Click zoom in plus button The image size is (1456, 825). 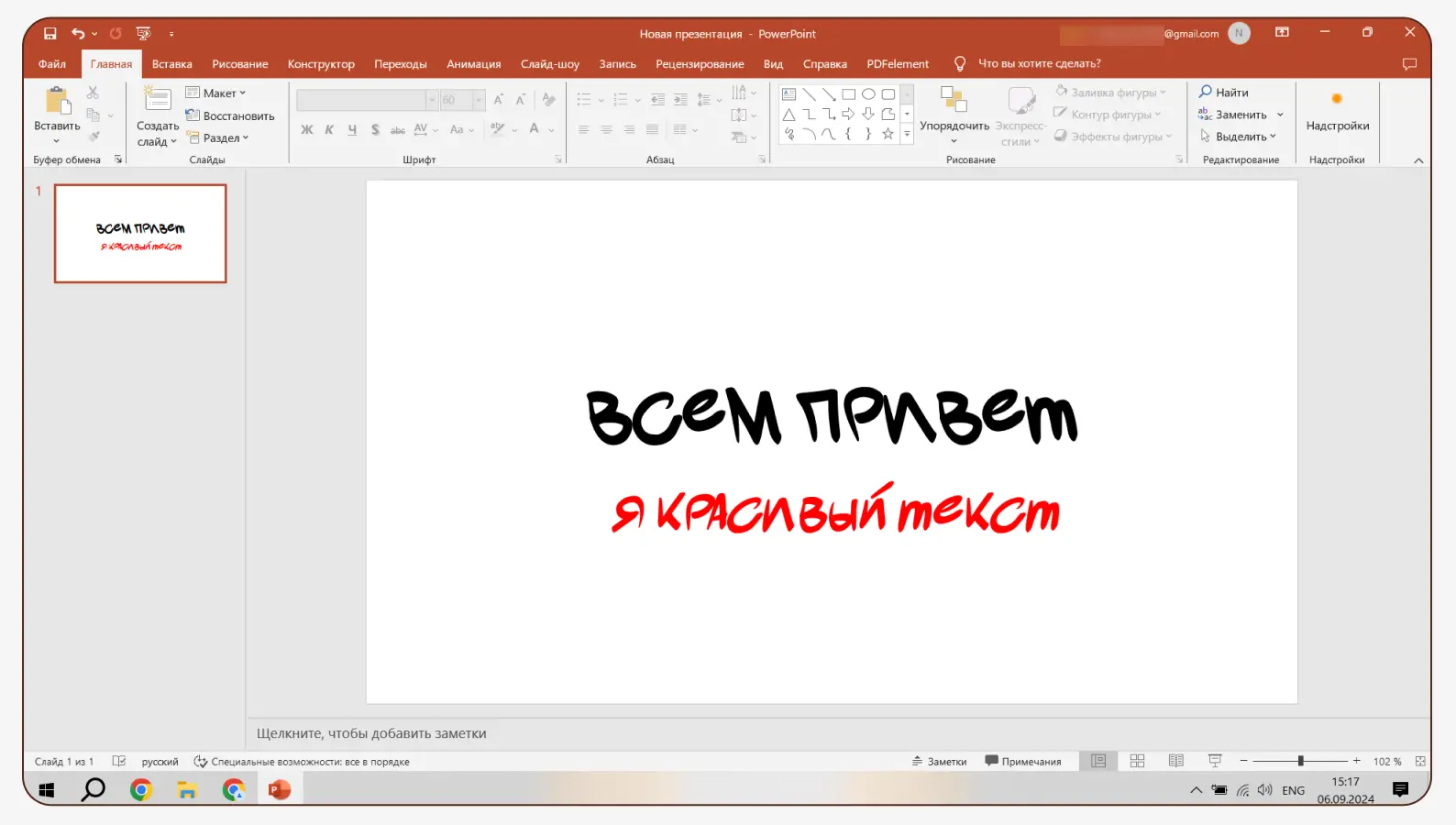(x=1357, y=761)
